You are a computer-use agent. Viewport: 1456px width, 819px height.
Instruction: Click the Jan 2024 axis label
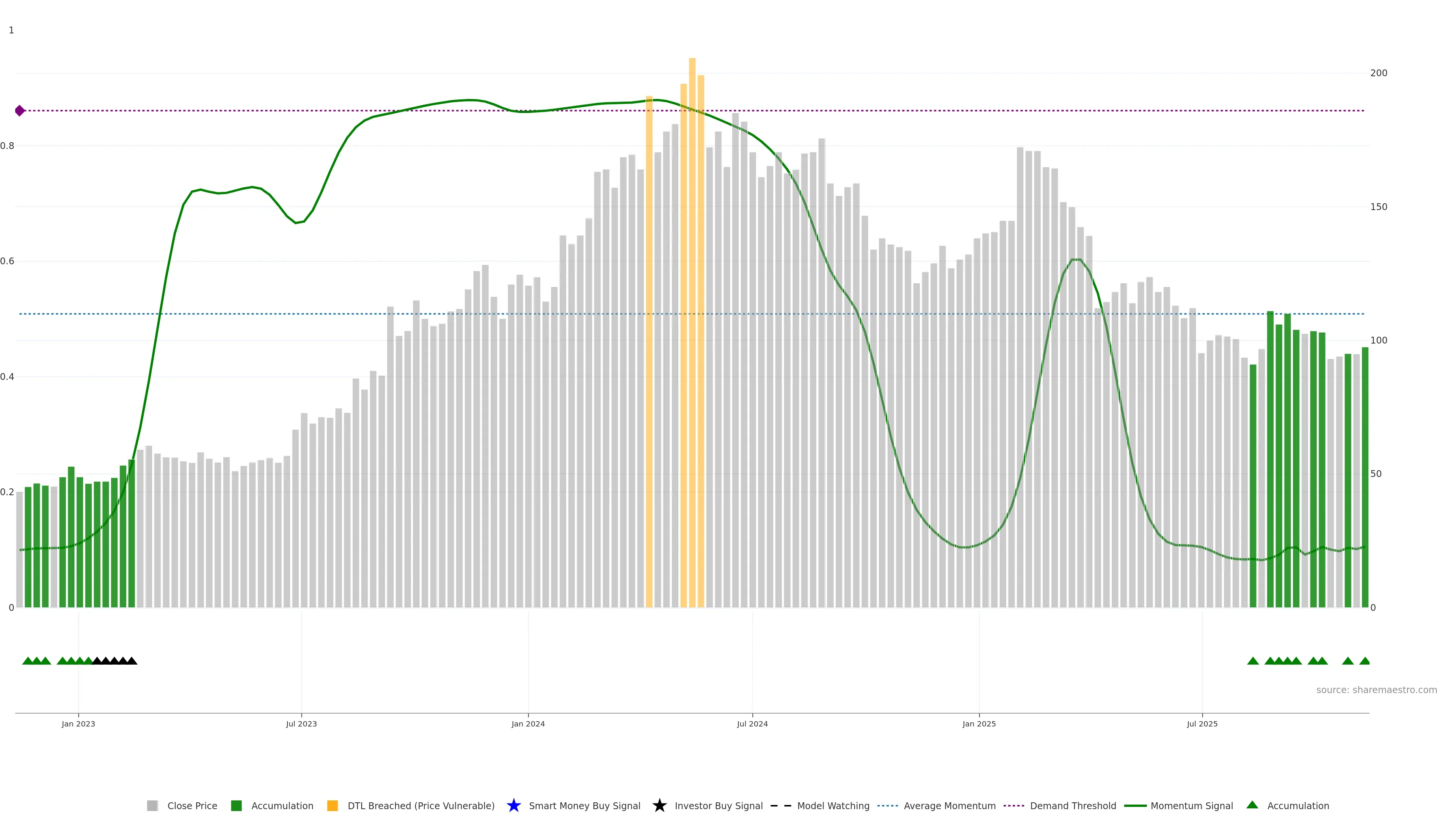[528, 723]
